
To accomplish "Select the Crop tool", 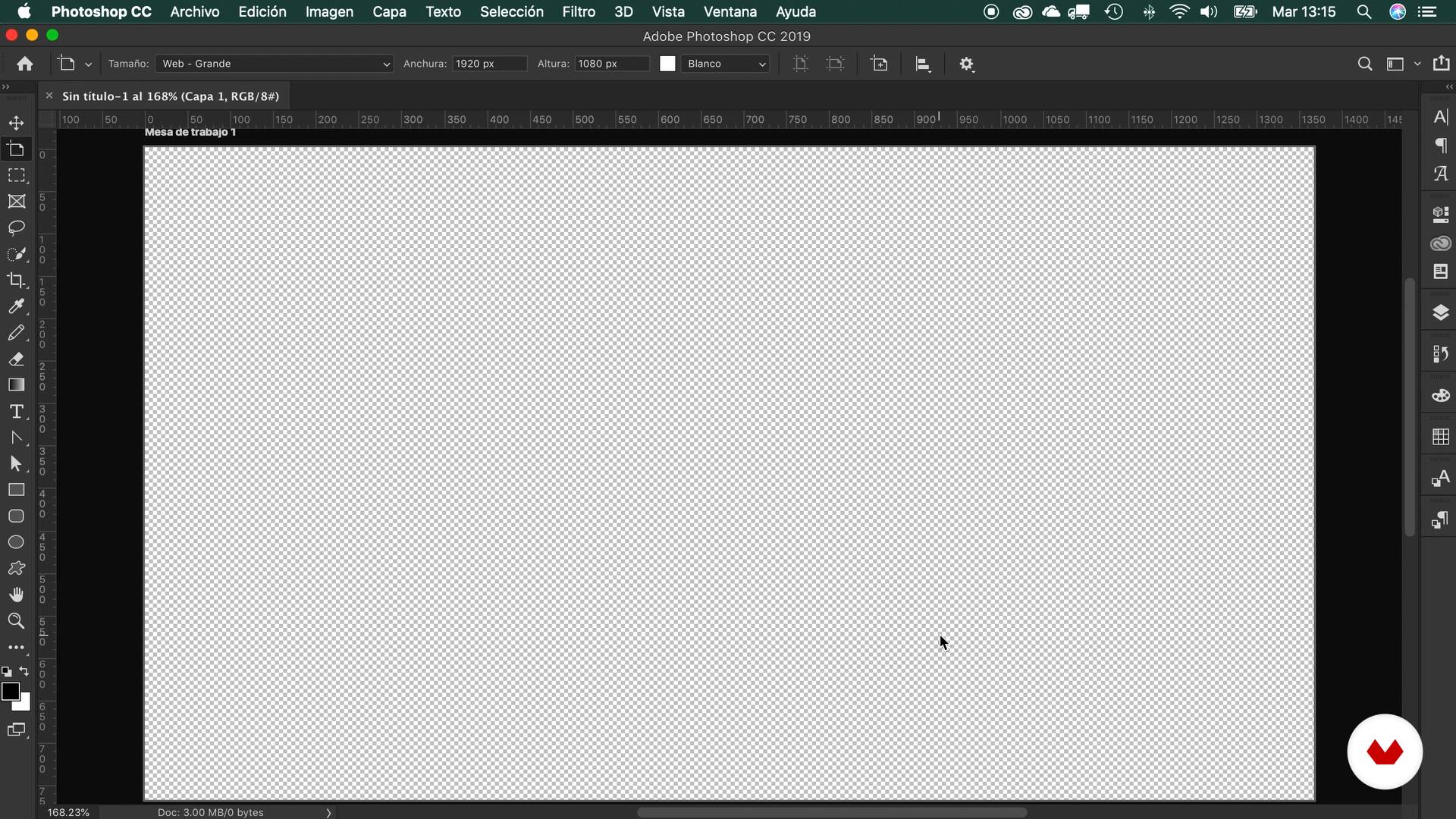I will (x=16, y=281).
